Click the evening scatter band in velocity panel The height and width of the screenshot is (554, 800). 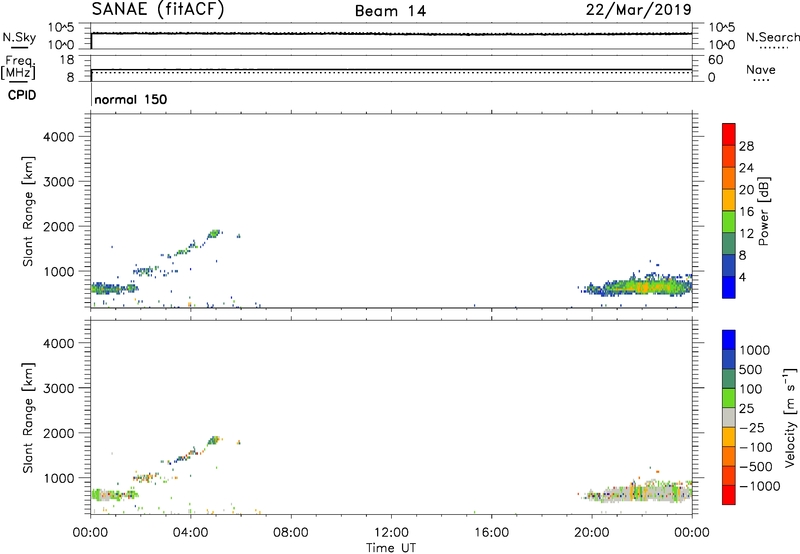click(640, 493)
